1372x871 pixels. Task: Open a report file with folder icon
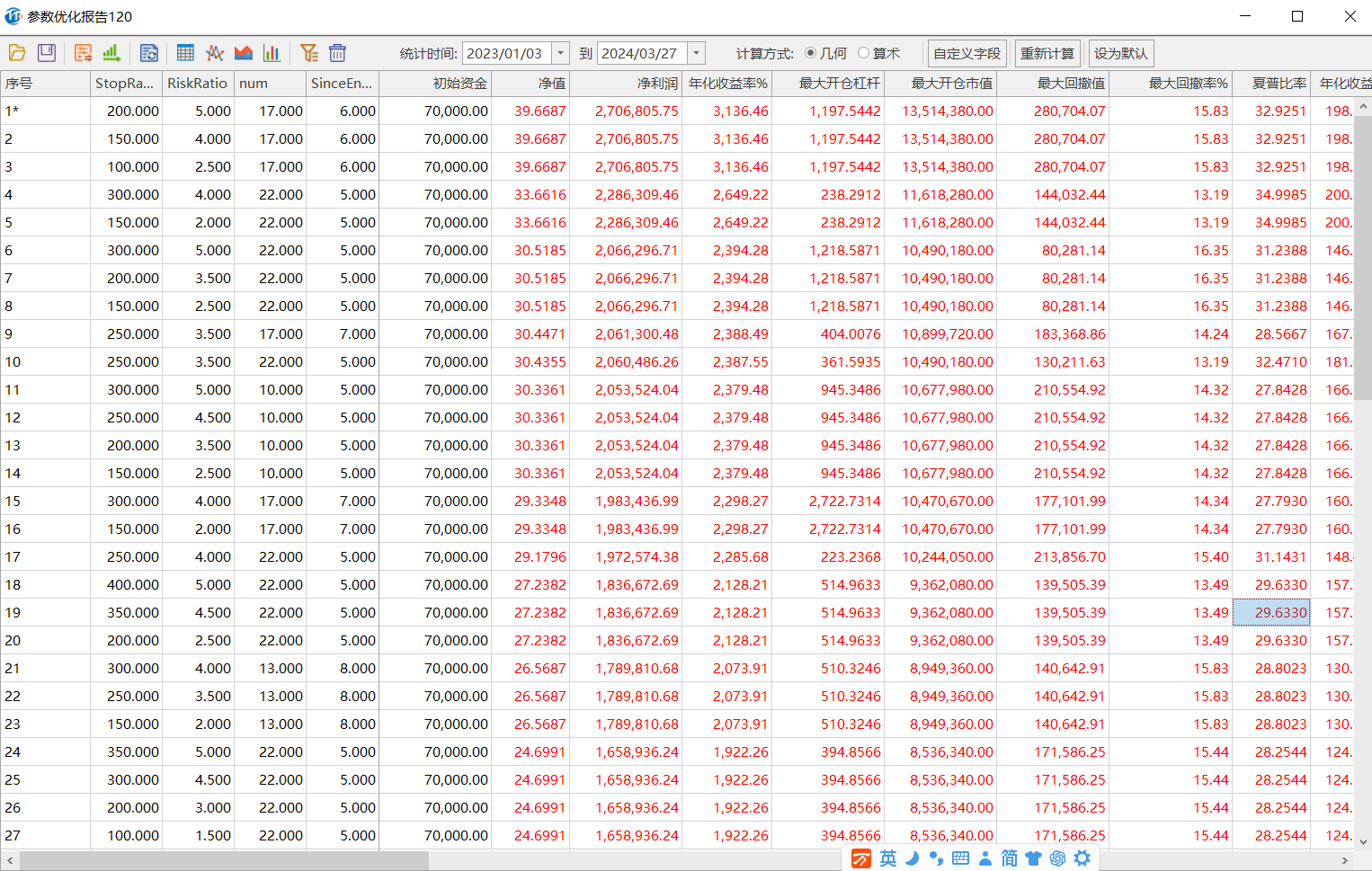pyautogui.click(x=17, y=53)
